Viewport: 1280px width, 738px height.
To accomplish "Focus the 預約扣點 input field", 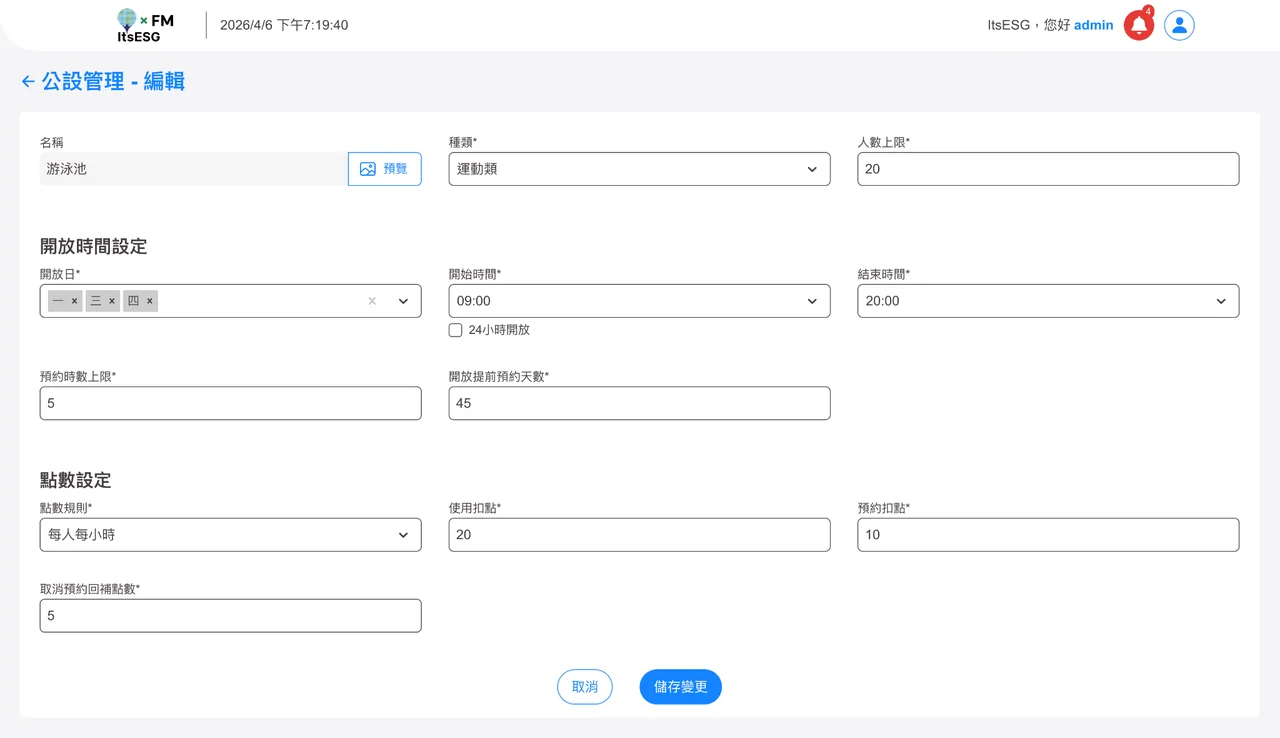I will (1048, 535).
